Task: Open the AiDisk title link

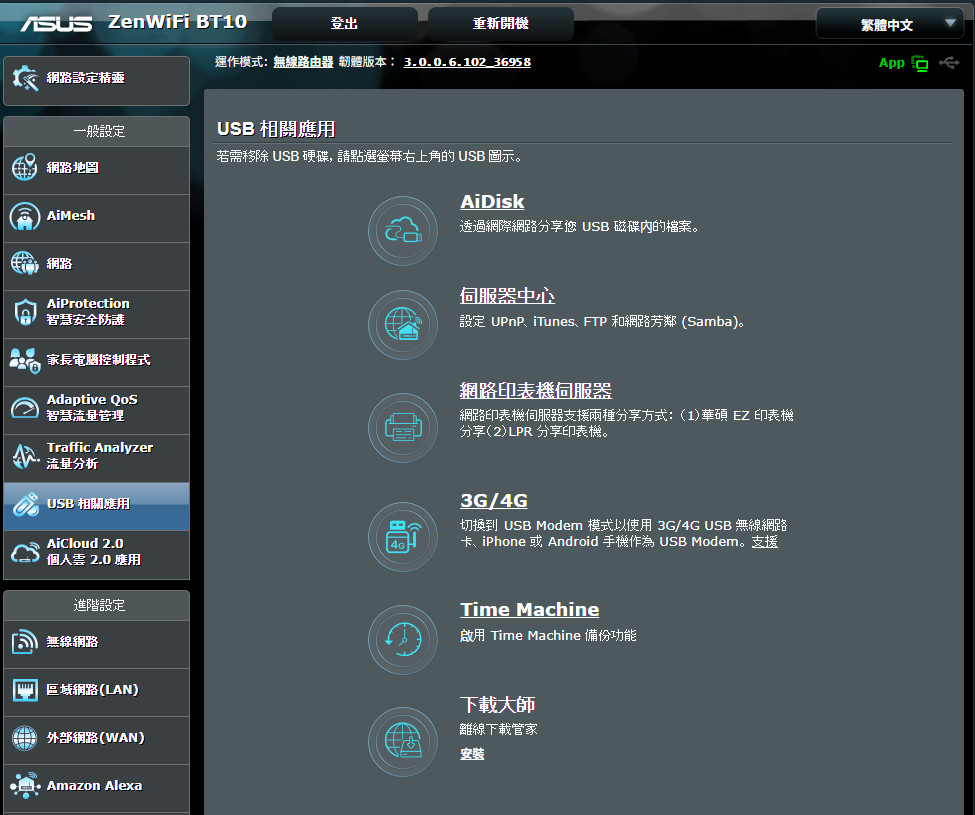Action: coord(492,201)
